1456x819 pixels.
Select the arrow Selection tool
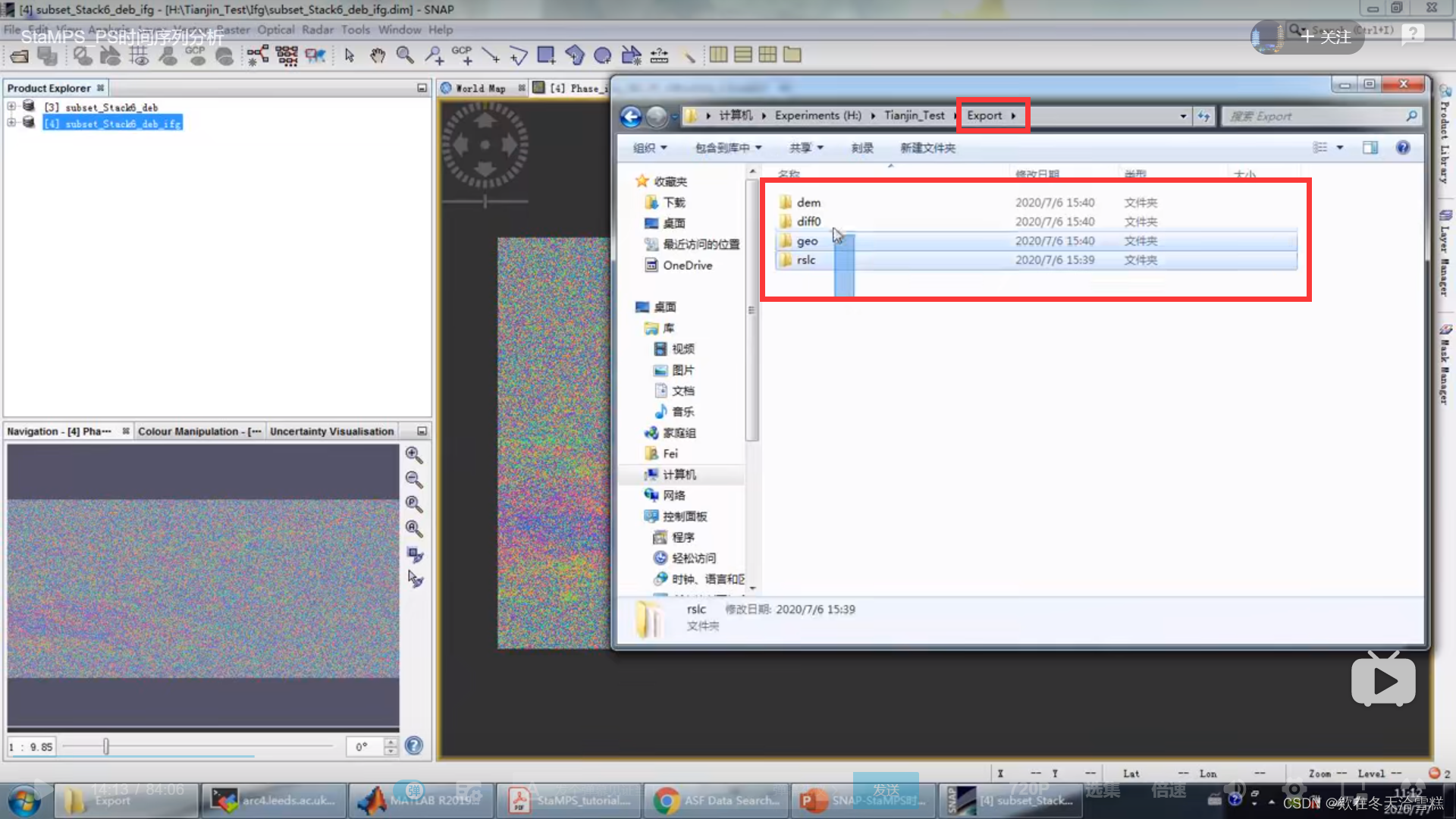[349, 55]
